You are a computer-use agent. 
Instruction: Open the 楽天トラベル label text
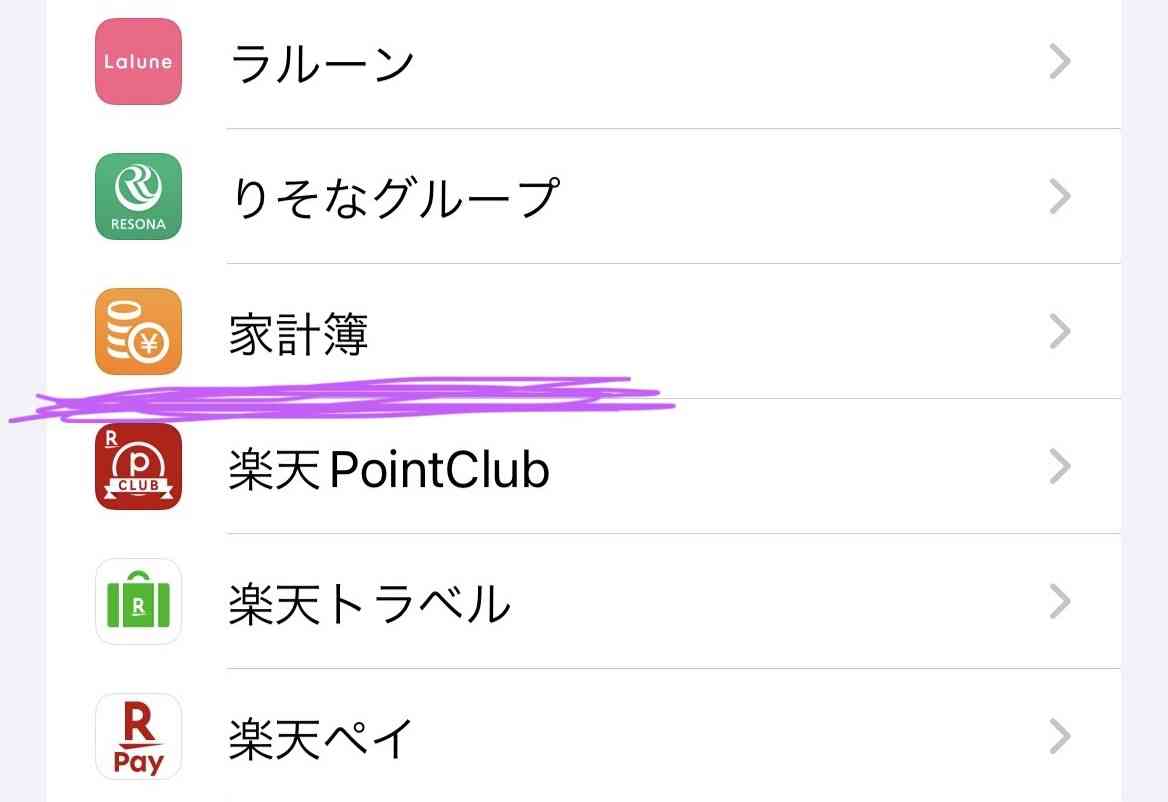(x=369, y=603)
